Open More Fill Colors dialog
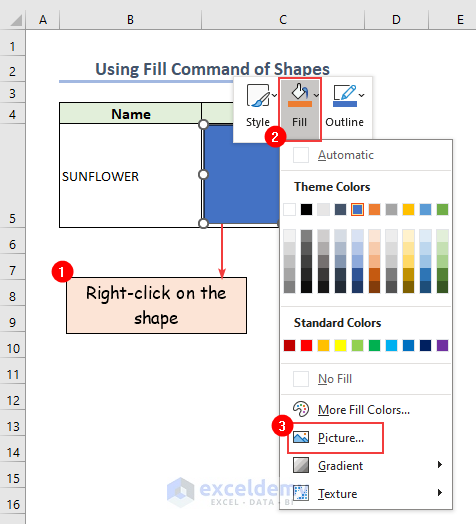 [366, 410]
